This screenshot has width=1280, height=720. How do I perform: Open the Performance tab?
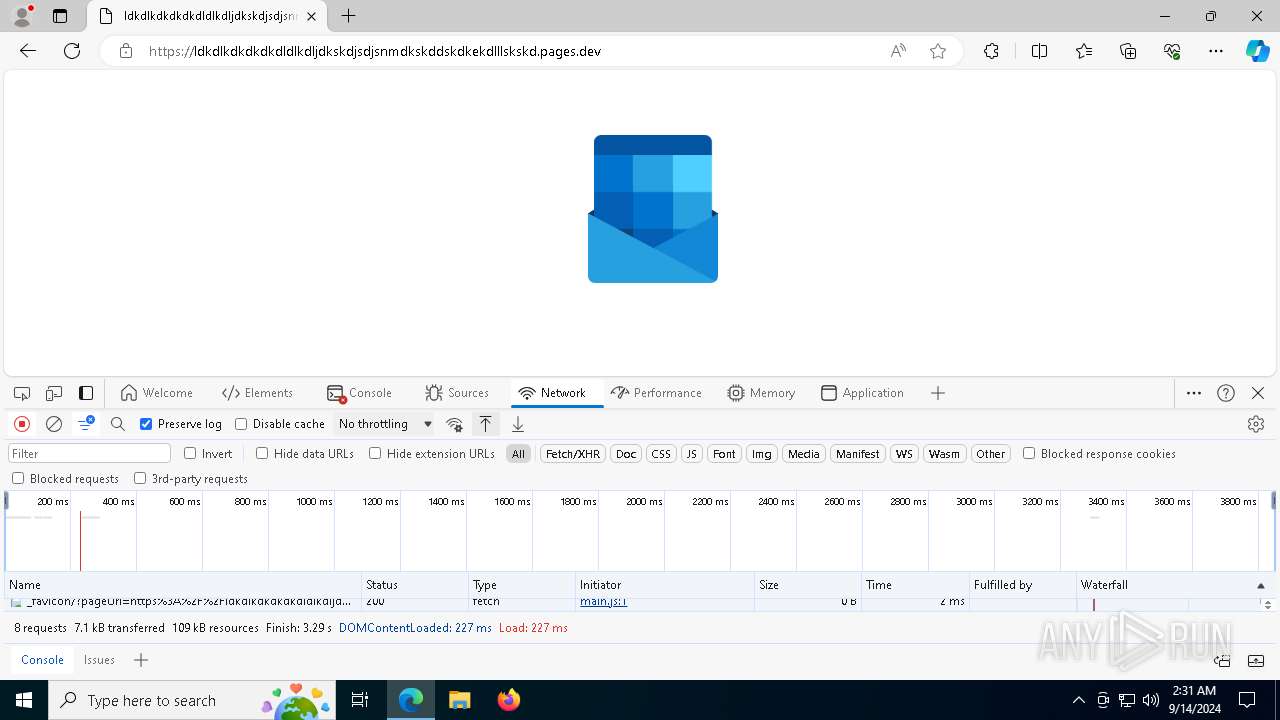(656, 393)
